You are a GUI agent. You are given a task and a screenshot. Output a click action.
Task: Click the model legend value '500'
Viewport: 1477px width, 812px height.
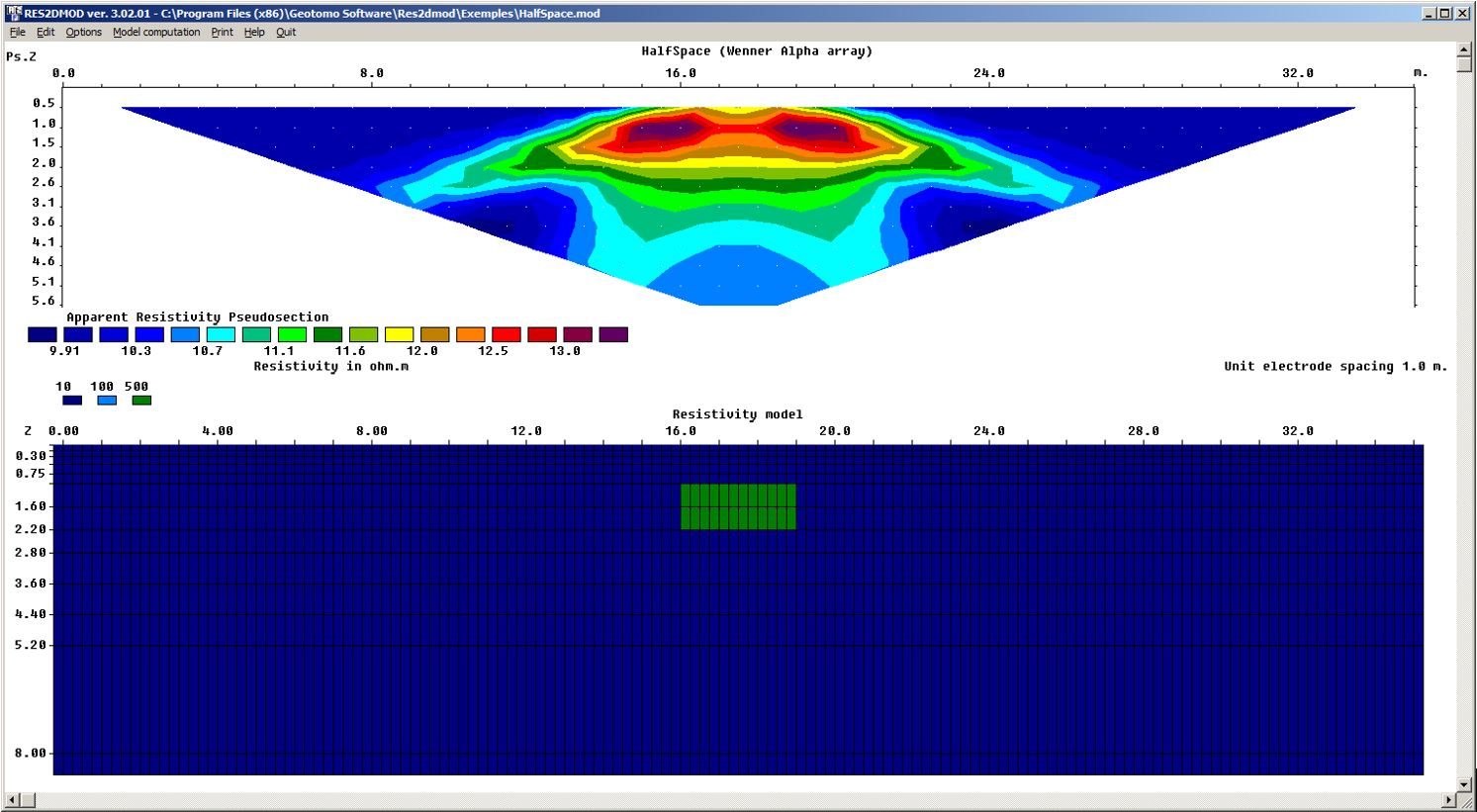[x=137, y=387]
